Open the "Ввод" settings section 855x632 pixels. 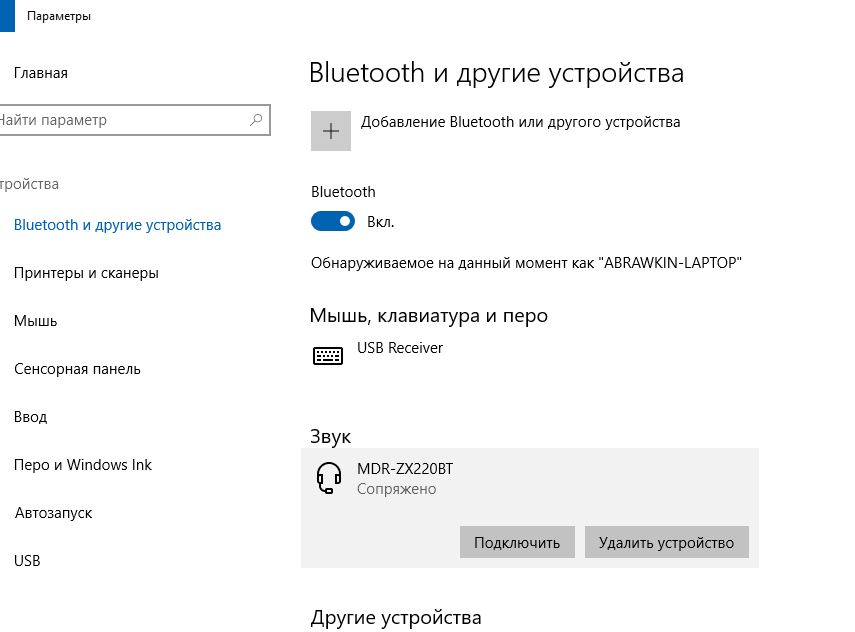(31, 417)
